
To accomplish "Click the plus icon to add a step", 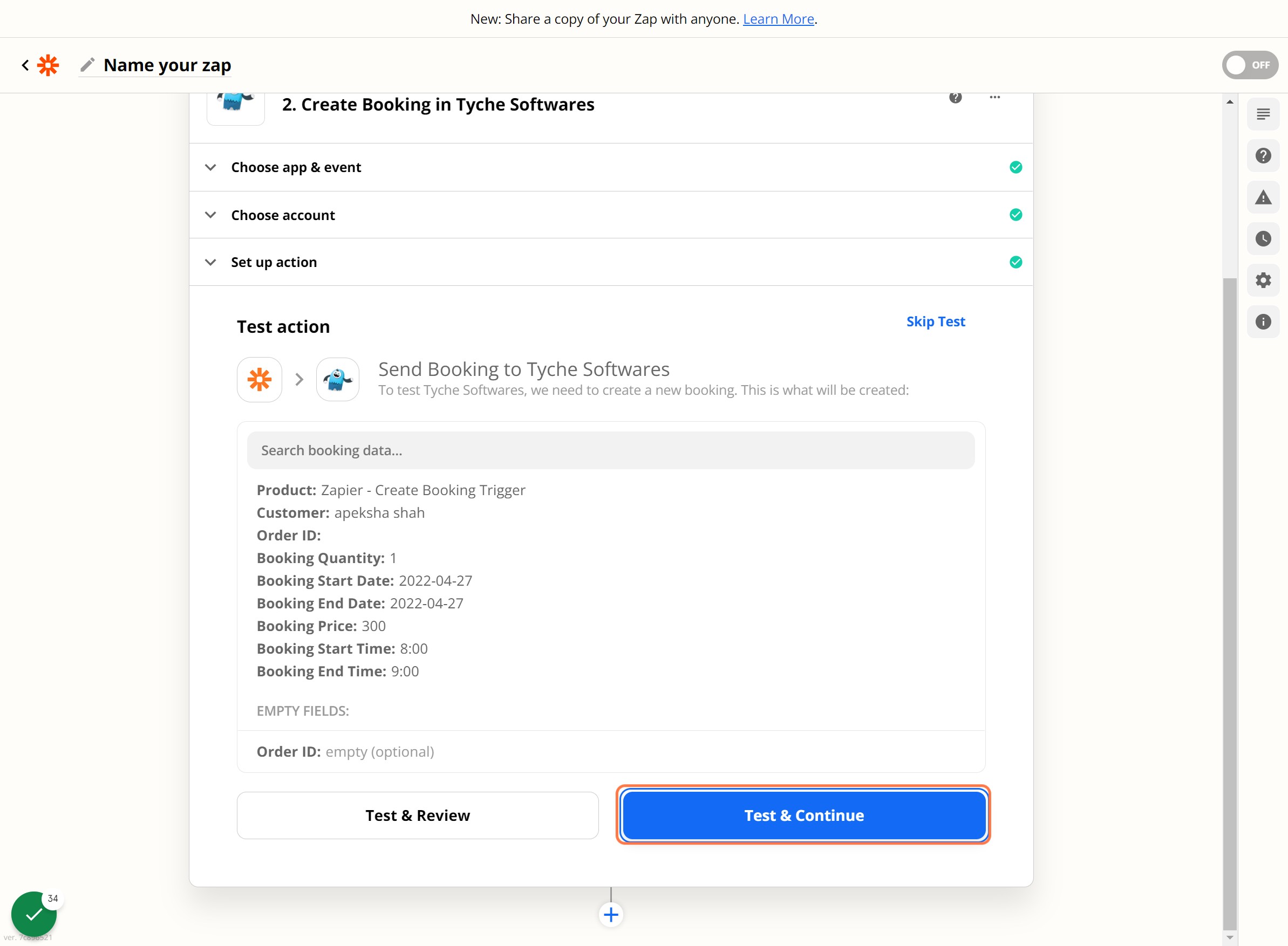I will [x=611, y=915].
